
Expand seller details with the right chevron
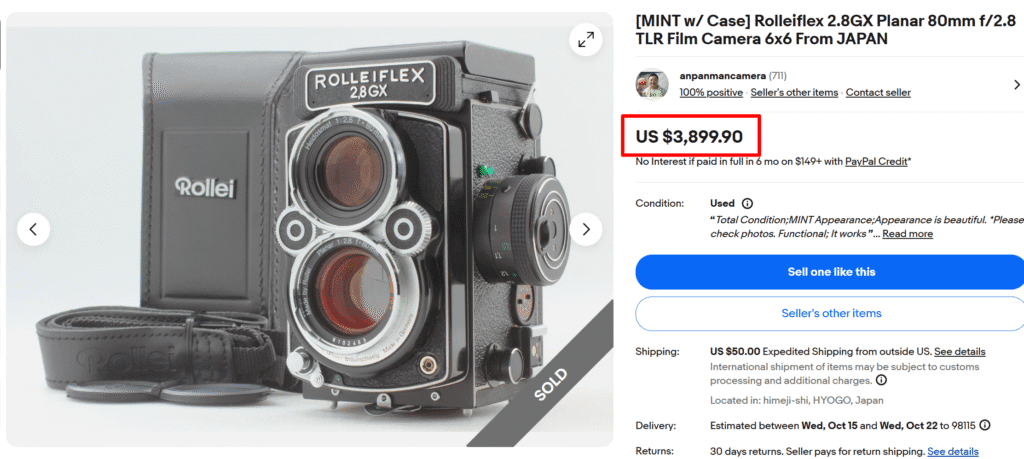coord(1016,85)
